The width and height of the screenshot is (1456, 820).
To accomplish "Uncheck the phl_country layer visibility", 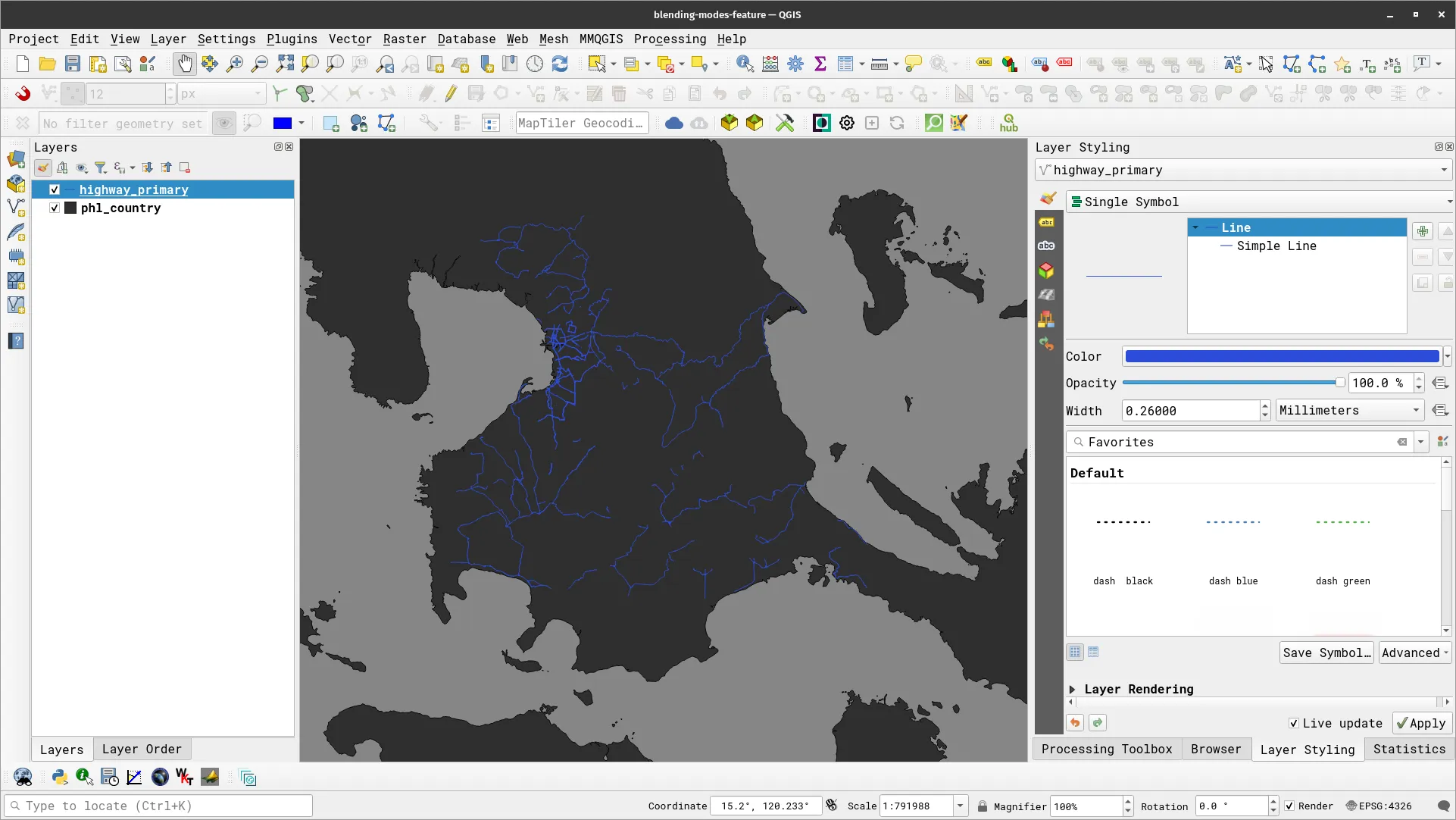I will [55, 208].
